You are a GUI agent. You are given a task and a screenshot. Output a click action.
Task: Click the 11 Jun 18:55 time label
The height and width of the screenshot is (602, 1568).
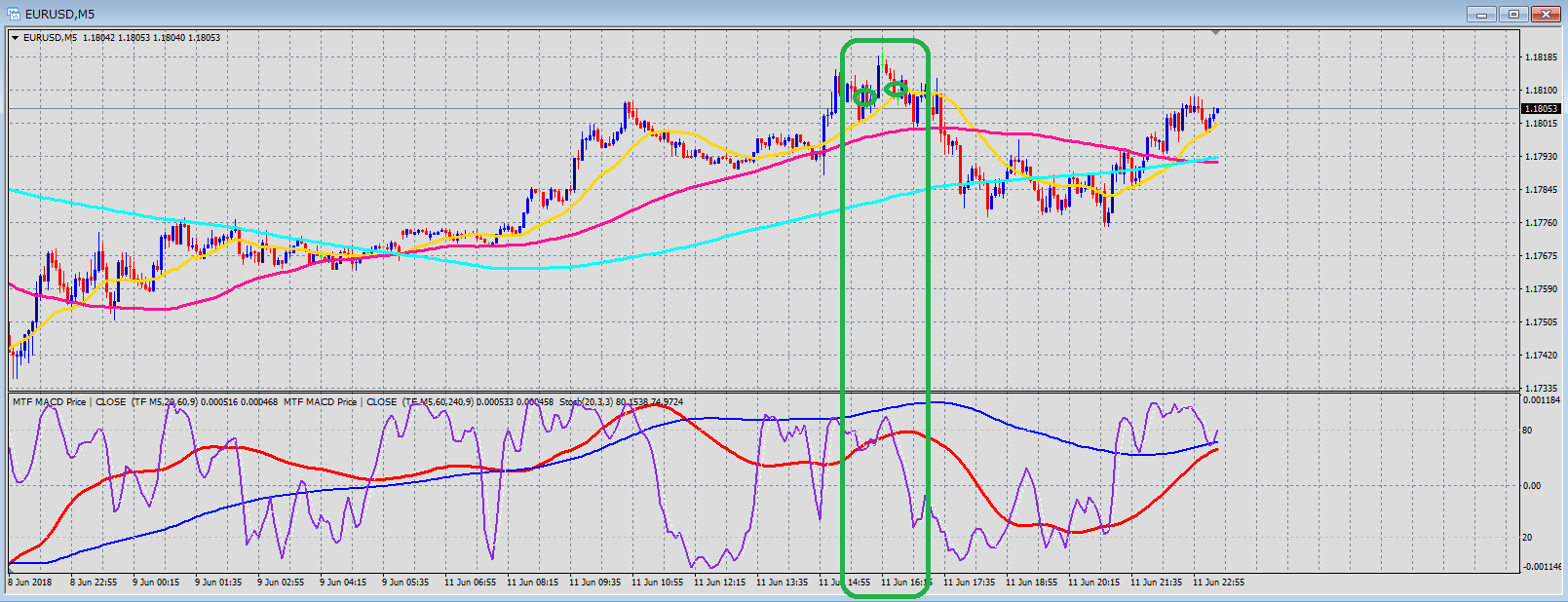click(x=1032, y=583)
